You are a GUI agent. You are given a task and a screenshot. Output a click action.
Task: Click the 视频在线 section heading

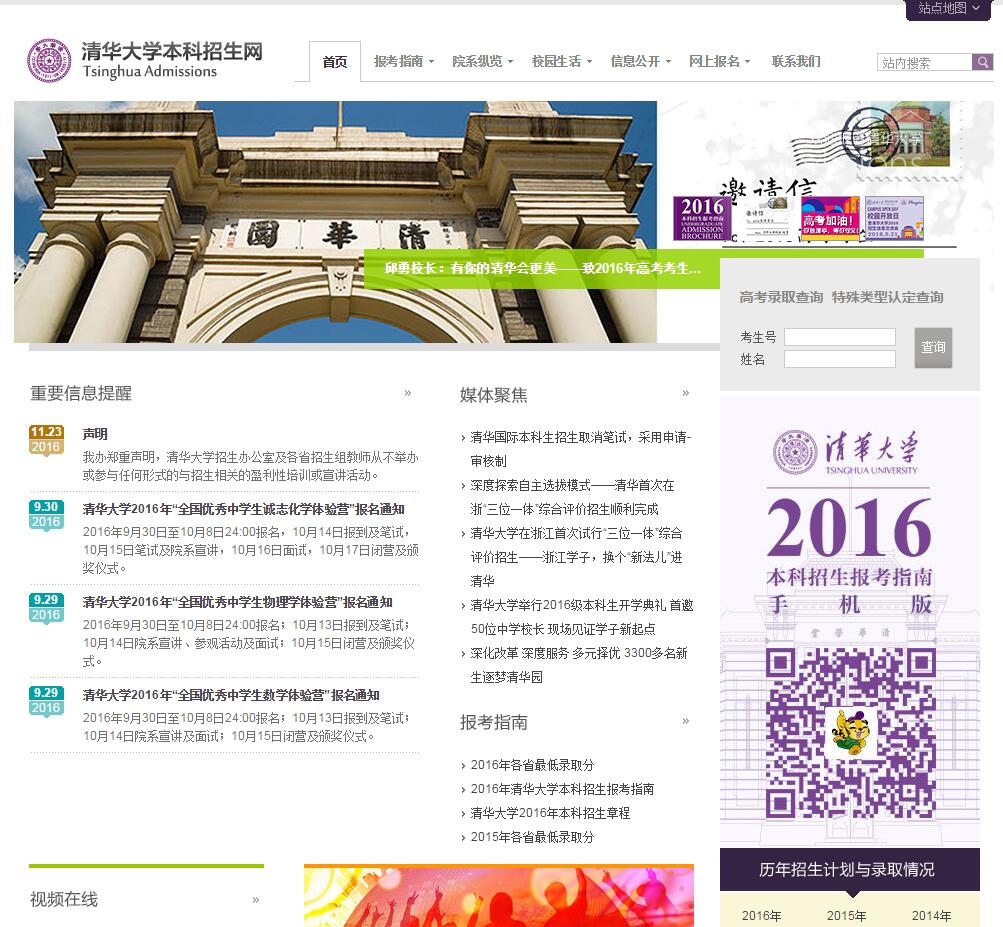pyautogui.click(x=64, y=899)
